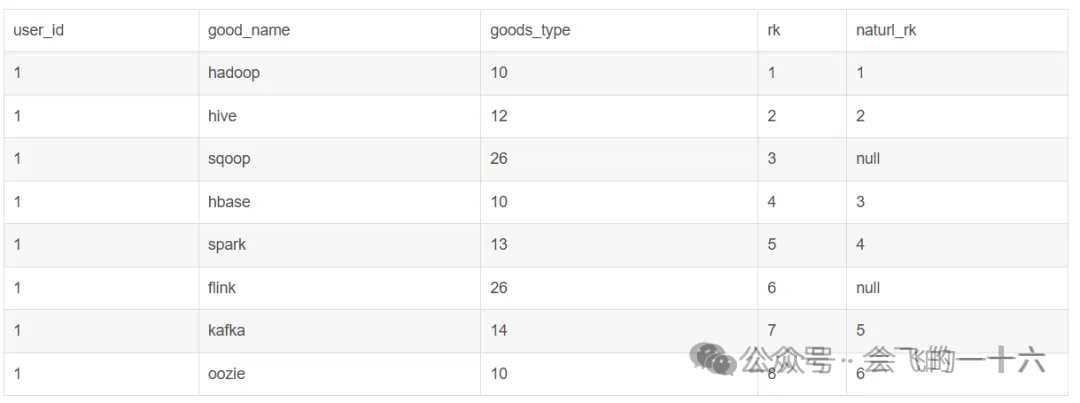This screenshot has width=1080, height=403.
Task: Click goods_type value 12 in hive row
Action: tap(498, 116)
